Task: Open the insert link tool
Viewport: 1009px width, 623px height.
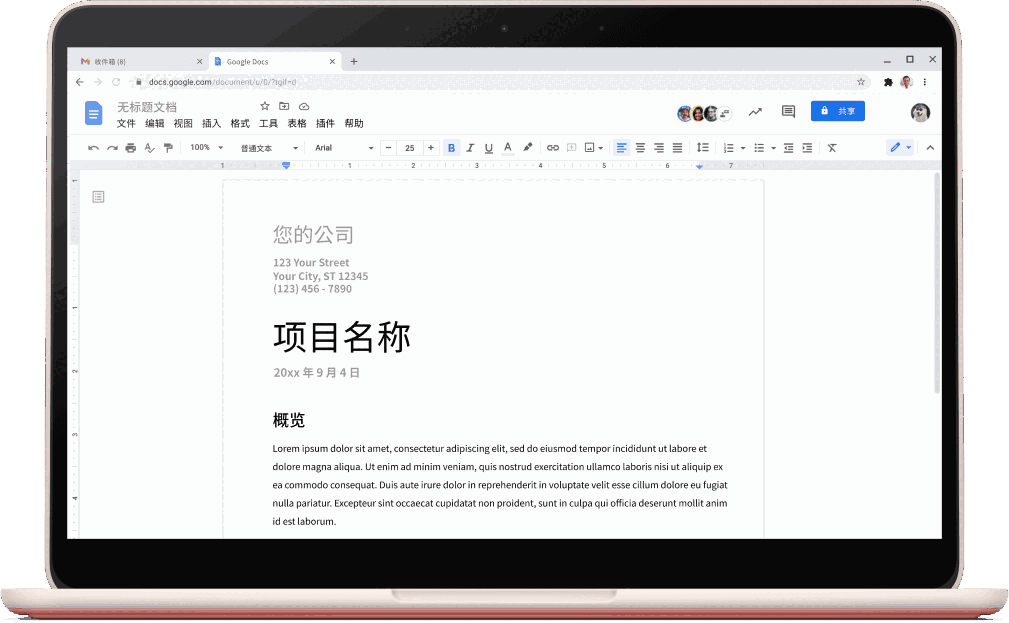Action: (x=553, y=147)
